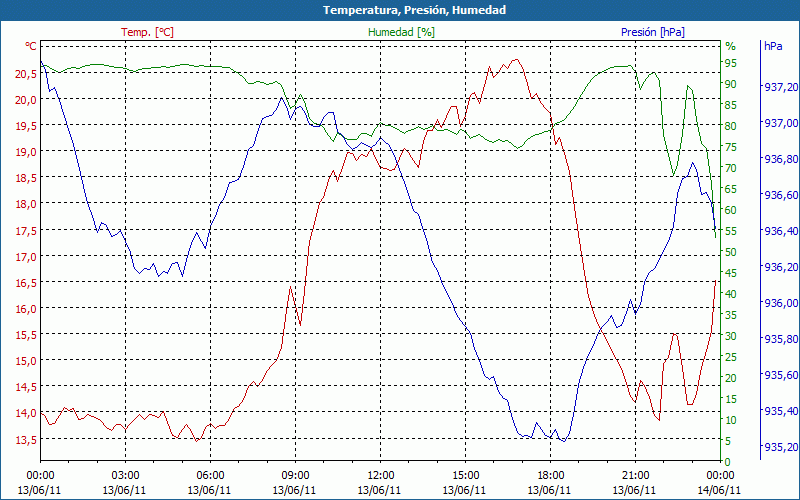This screenshot has height=500, width=800.
Task: Click the 06:00 time axis label
Action: tap(210, 474)
